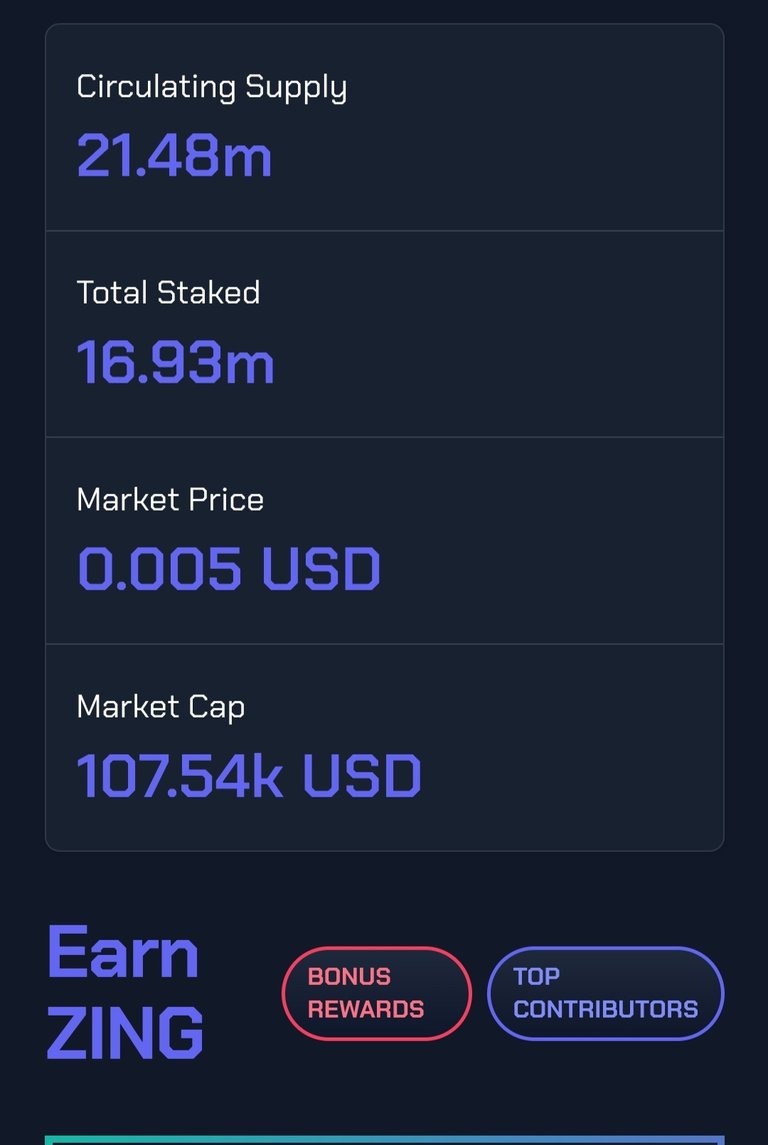The image size is (768, 1145).
Task: Click the 0.005 market price number
Action: [159, 569]
